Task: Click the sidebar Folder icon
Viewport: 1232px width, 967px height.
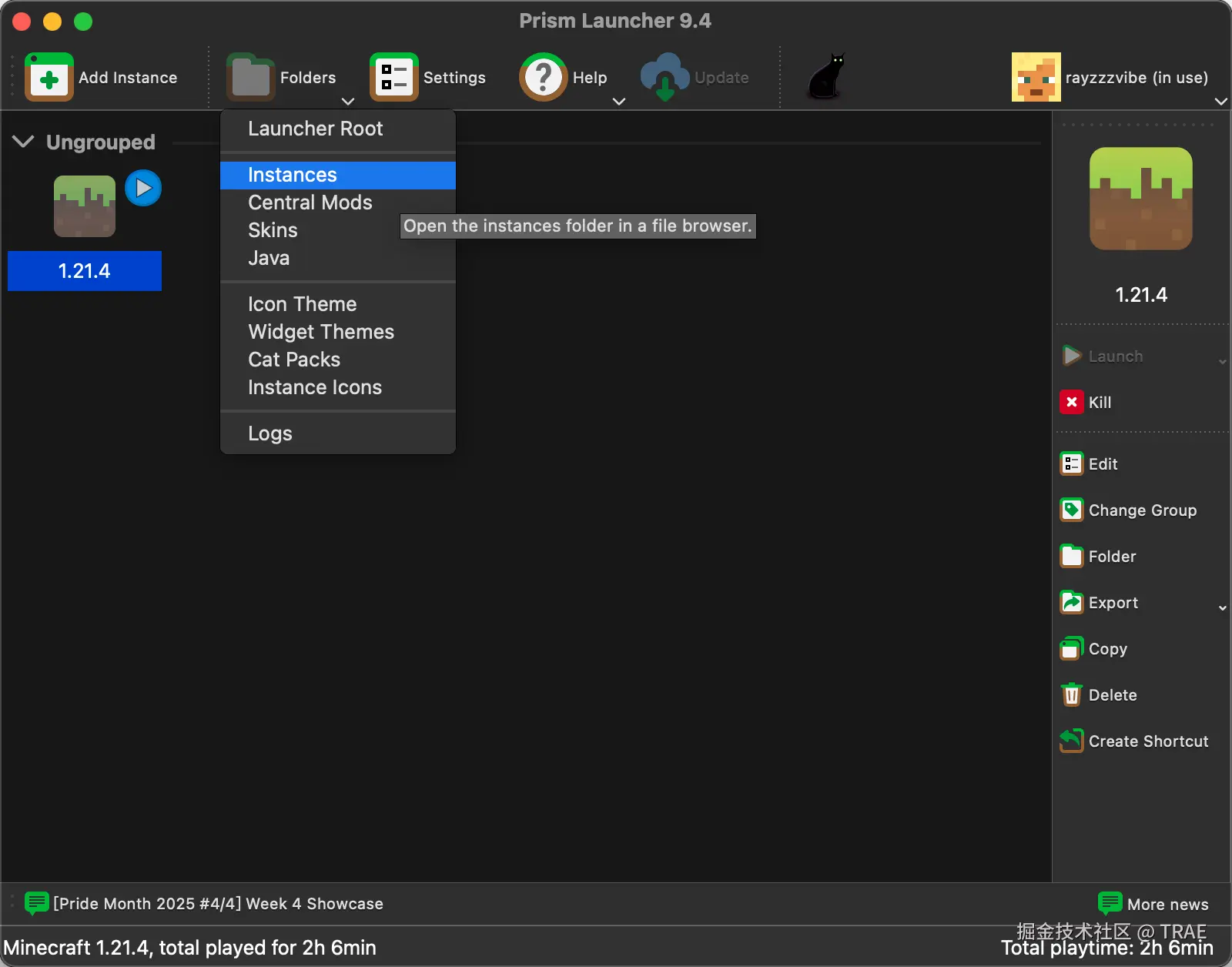Action: (x=1072, y=556)
